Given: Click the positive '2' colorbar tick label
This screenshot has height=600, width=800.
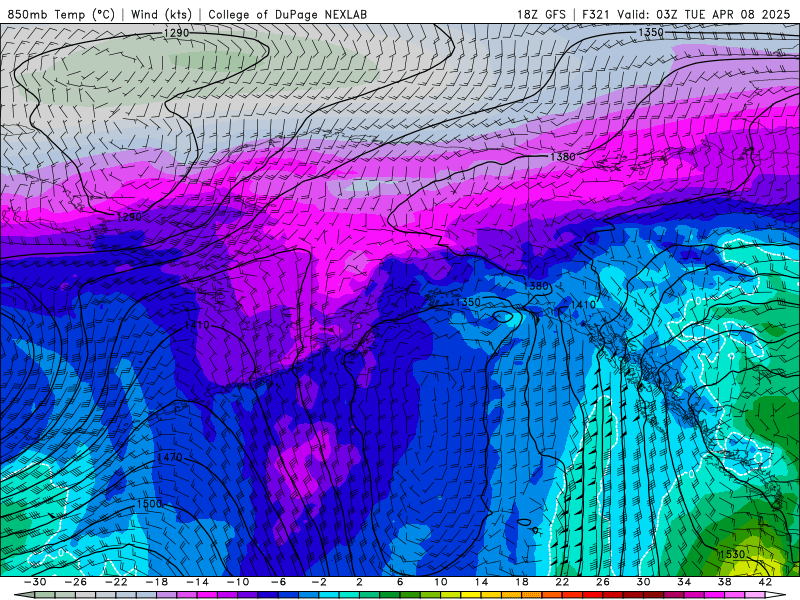Looking at the screenshot, I should click(360, 582).
